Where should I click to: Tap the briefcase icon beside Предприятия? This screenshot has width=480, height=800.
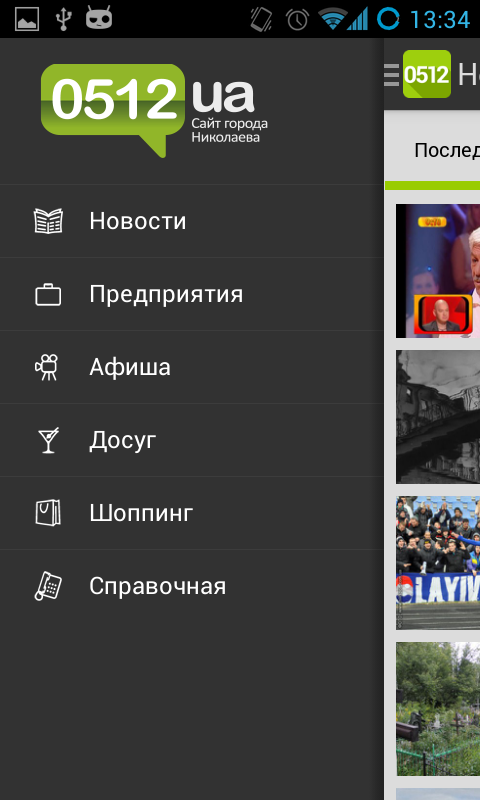(x=48, y=295)
